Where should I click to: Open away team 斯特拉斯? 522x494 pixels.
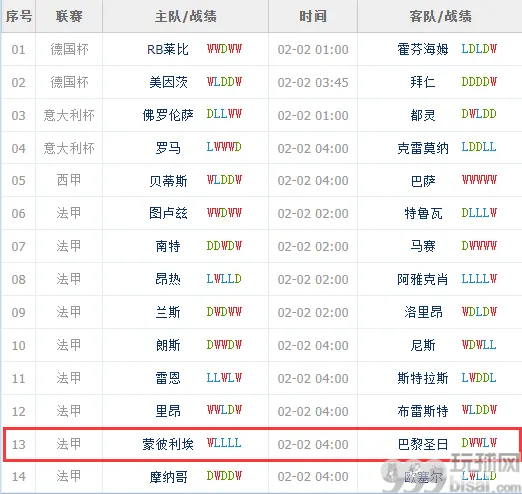point(423,378)
